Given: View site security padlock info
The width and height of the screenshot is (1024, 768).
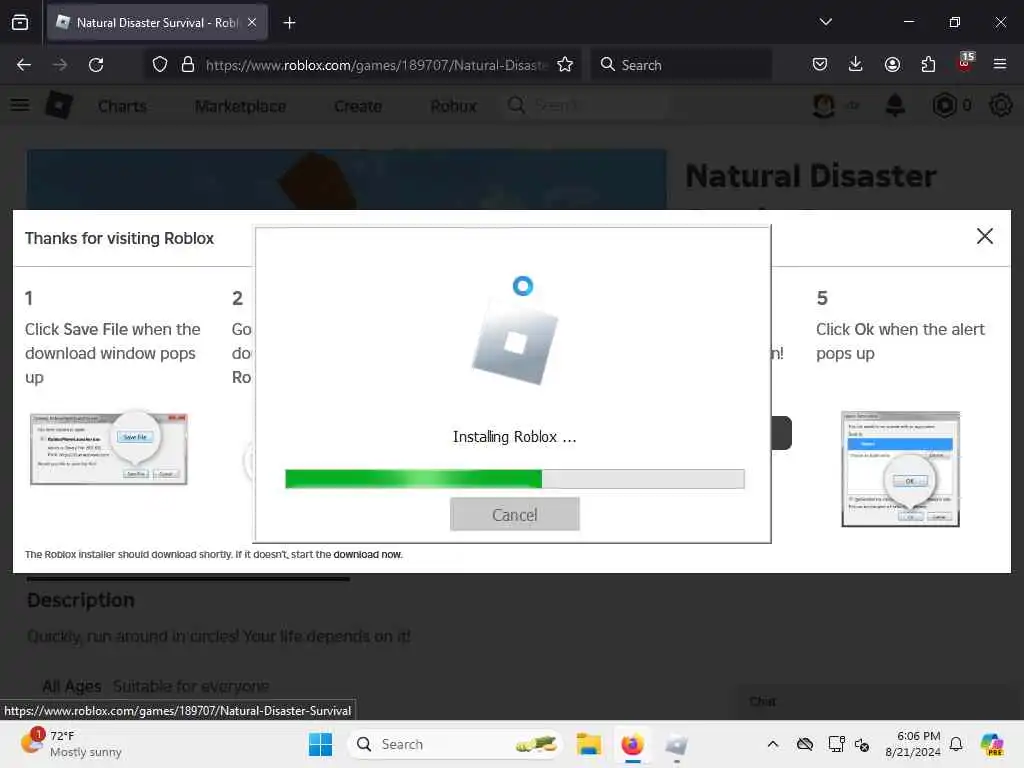Looking at the screenshot, I should tap(187, 65).
